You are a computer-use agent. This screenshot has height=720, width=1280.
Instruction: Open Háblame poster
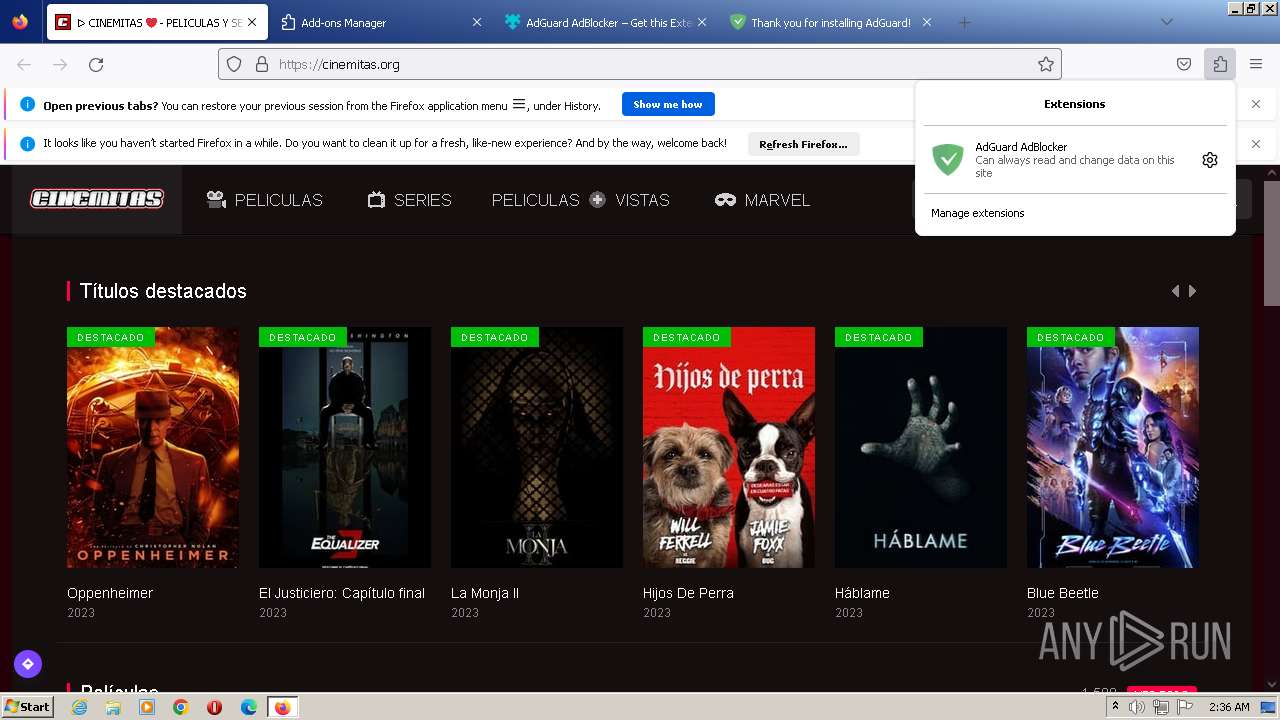[x=921, y=447]
